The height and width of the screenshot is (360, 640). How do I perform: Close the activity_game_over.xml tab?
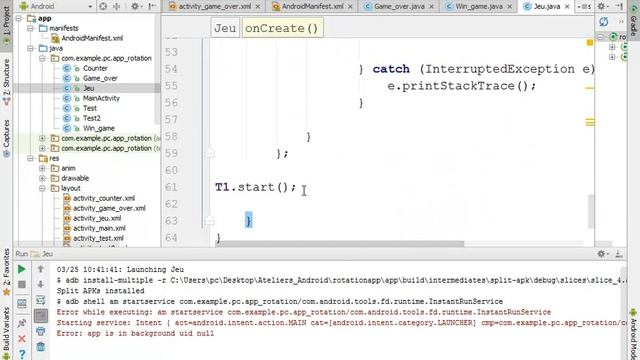[x=258, y=7]
